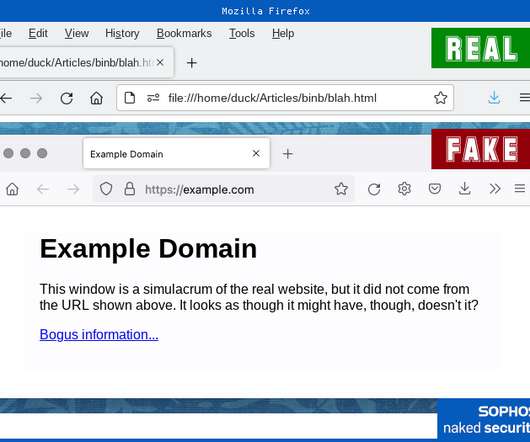Click the fake toolbar reload icon
This screenshot has height=442, width=530.
pos(374,189)
